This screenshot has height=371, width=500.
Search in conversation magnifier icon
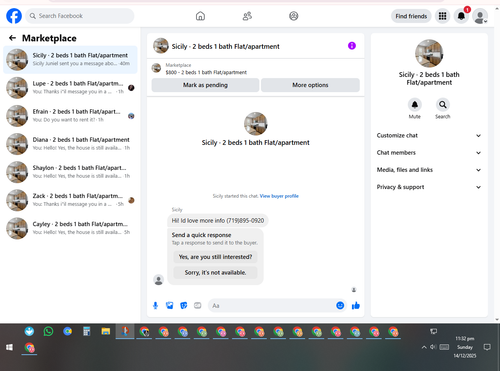[x=443, y=105]
